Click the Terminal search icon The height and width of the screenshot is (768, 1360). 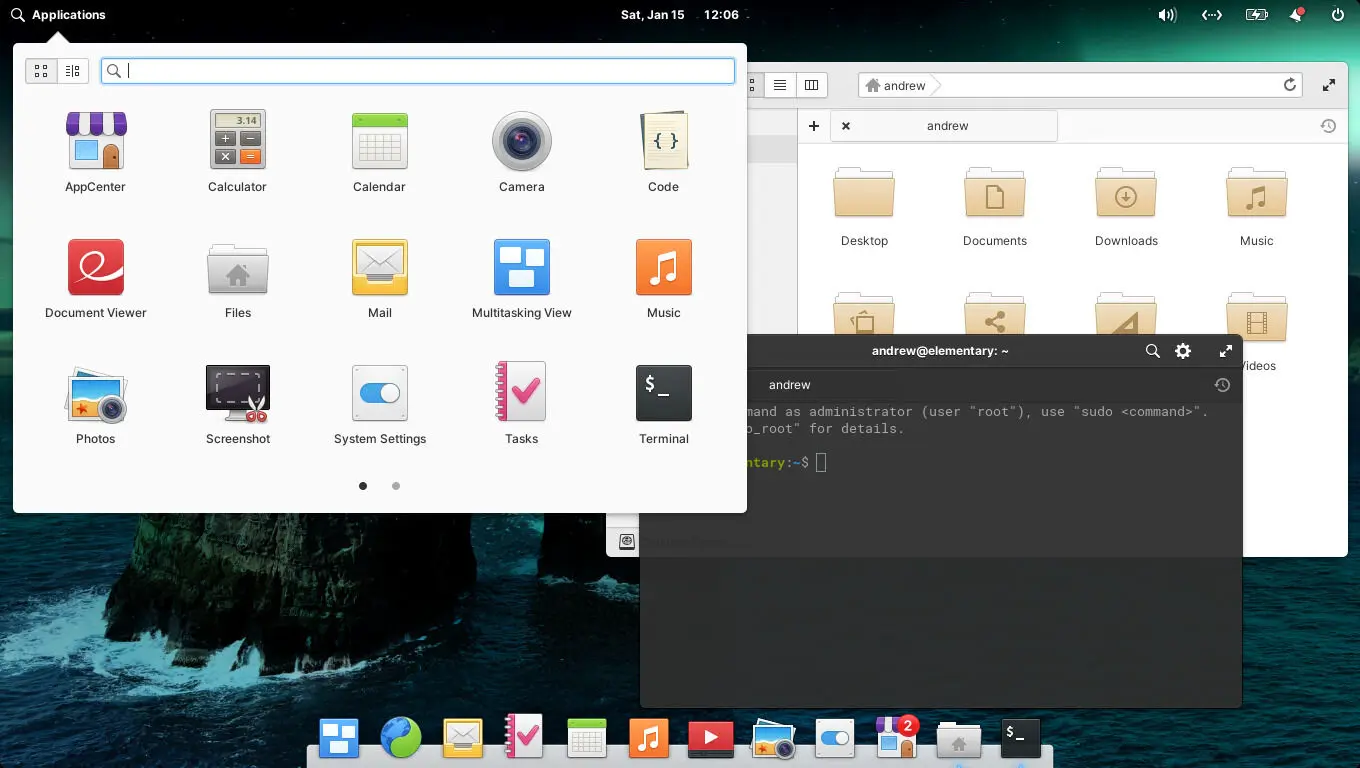click(1152, 351)
